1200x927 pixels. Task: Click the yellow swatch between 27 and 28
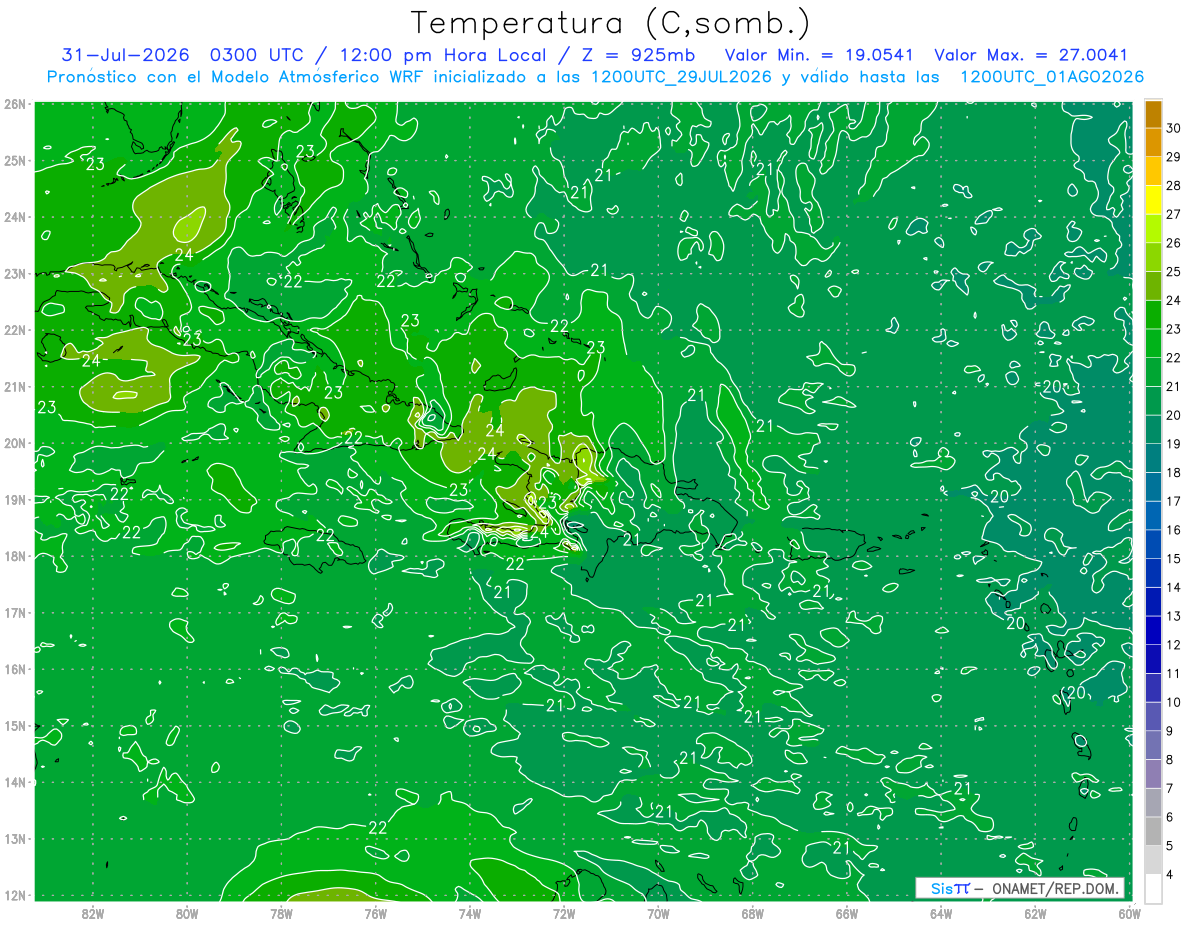[1153, 200]
